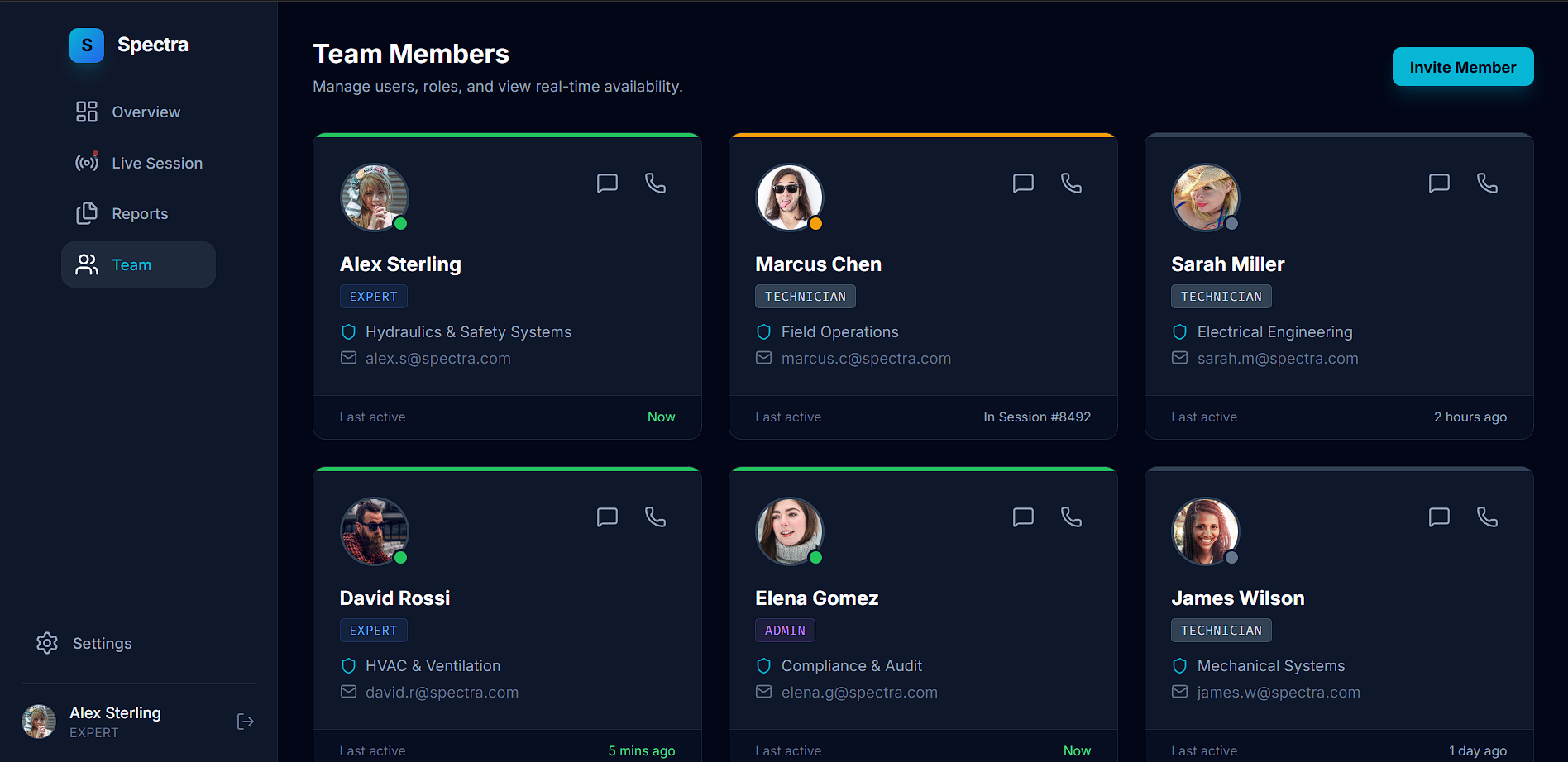1568x762 pixels.
Task: Click Alex Sterling's card avatar
Action: [375, 198]
